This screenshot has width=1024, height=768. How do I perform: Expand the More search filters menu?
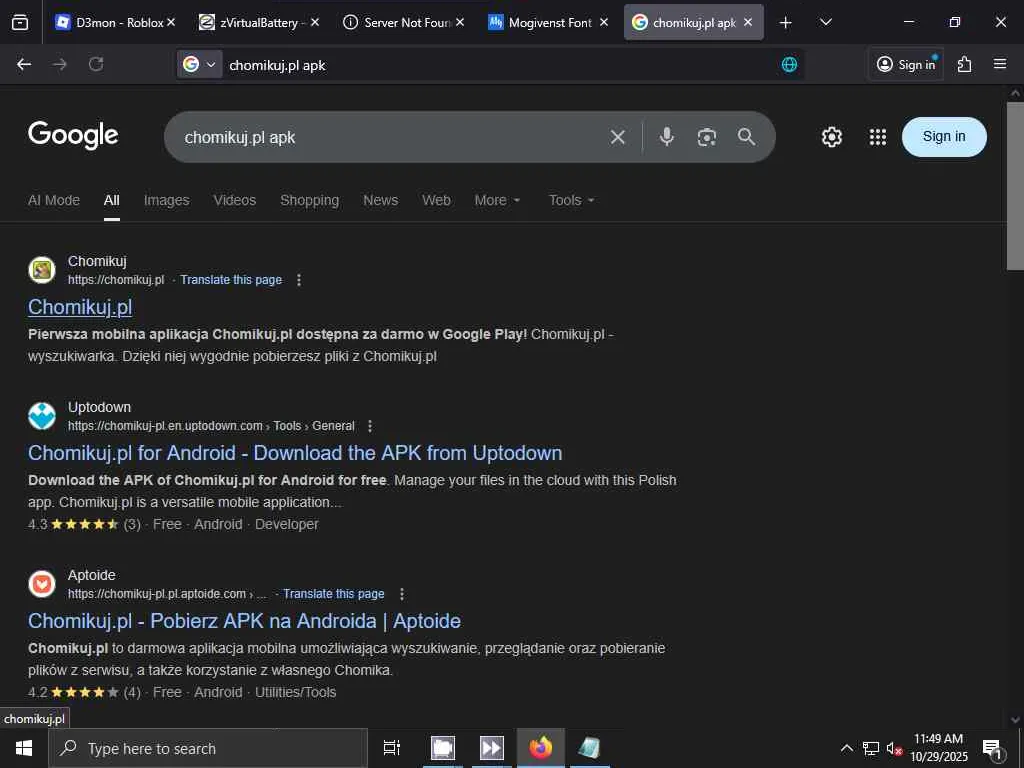click(497, 200)
